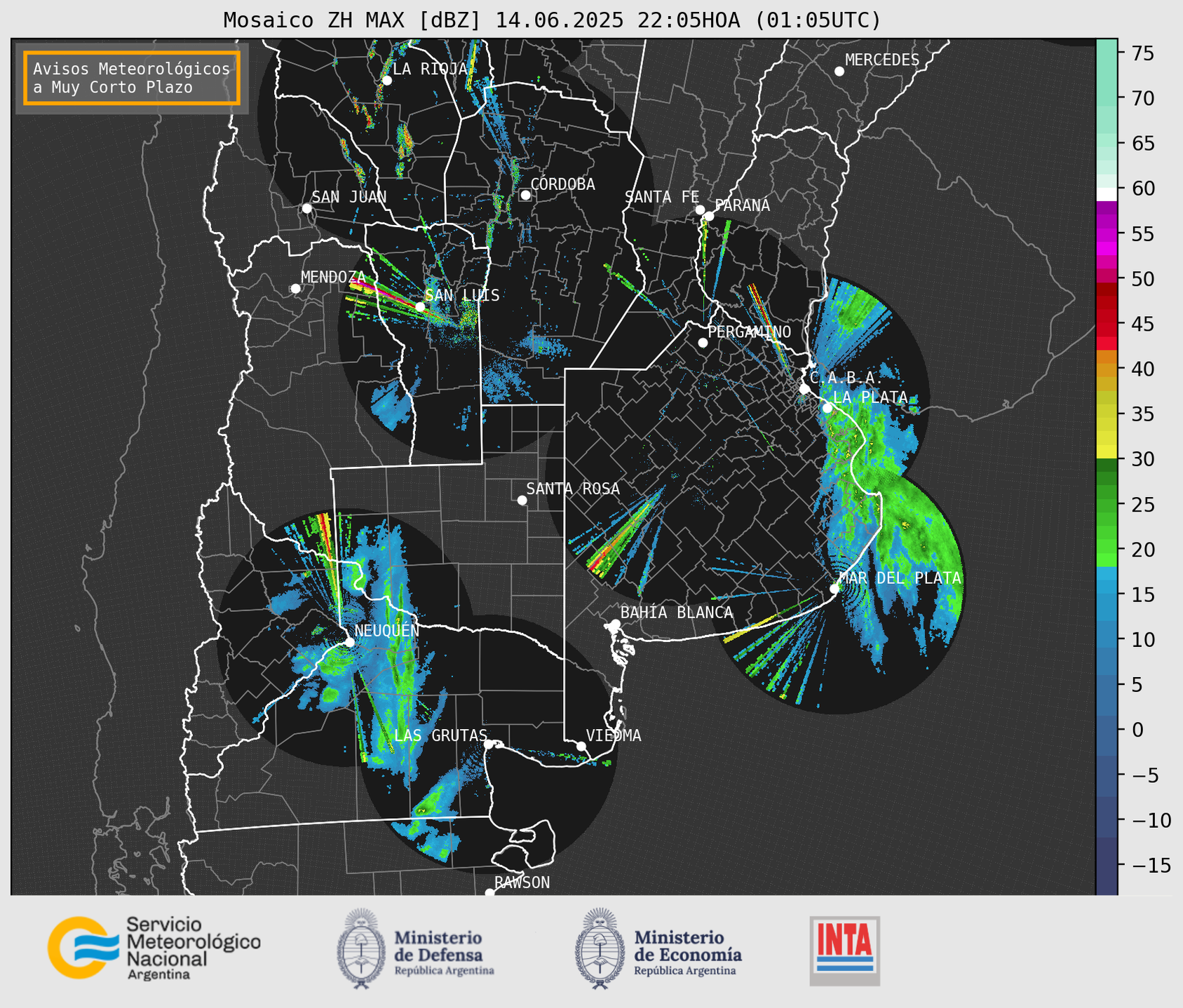Image resolution: width=1183 pixels, height=1008 pixels.
Task: Click the Ministerio de Economía emblem
Action: point(600,948)
